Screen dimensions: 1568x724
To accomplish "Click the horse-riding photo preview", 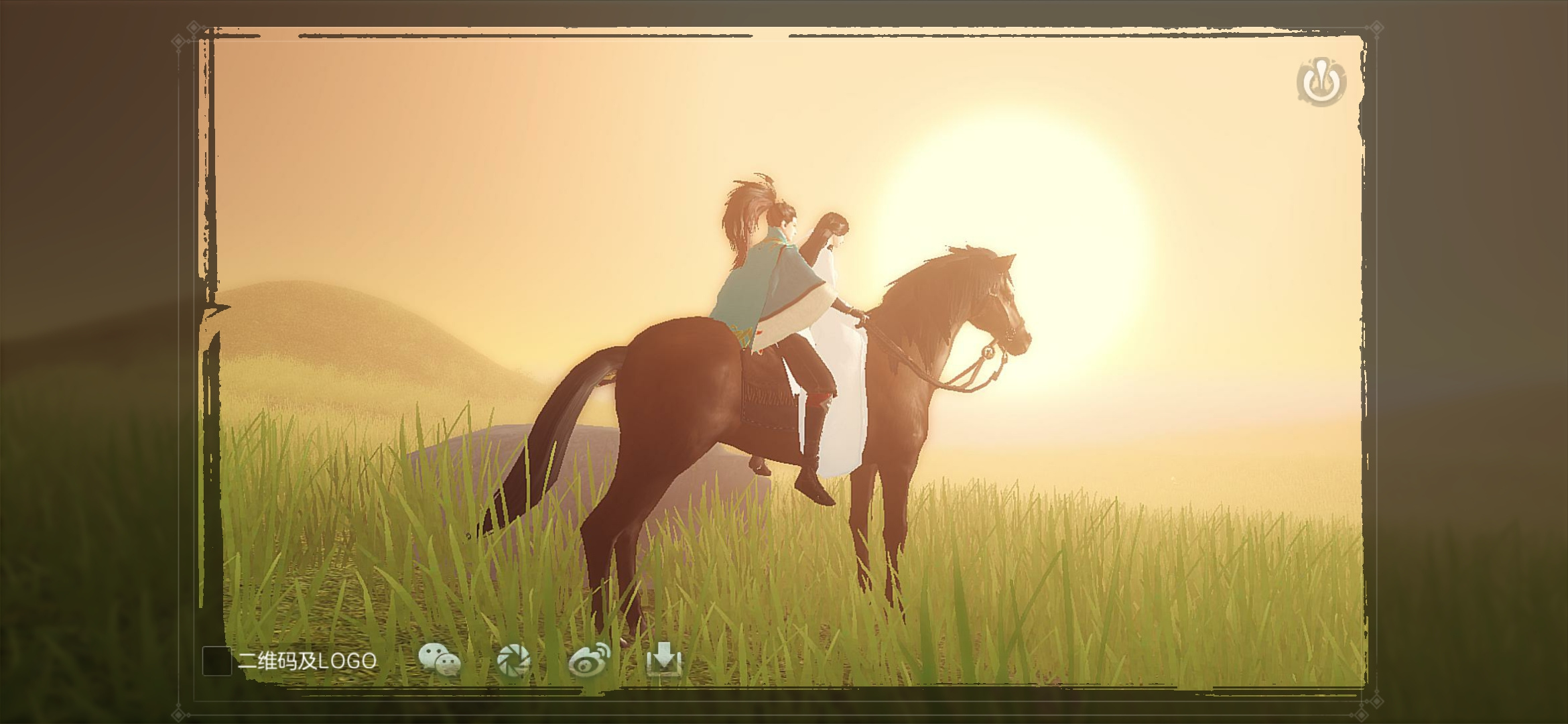I will click(783, 362).
